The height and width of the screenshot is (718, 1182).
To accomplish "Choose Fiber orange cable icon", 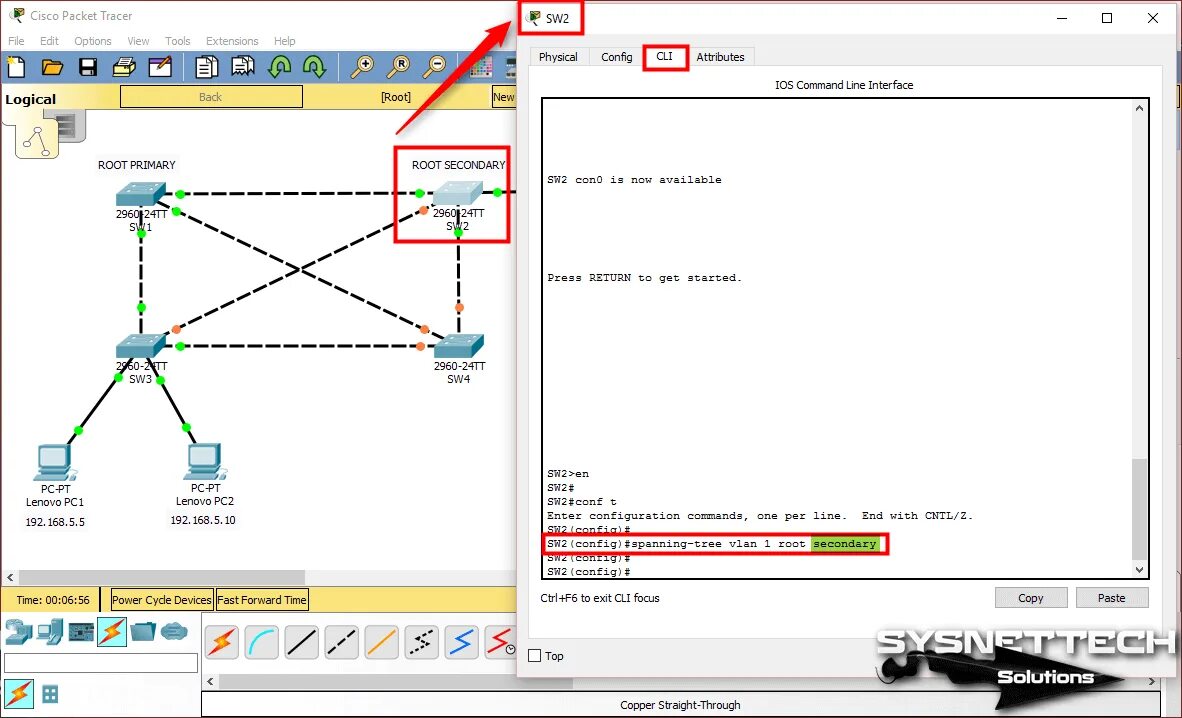I will (x=381, y=642).
